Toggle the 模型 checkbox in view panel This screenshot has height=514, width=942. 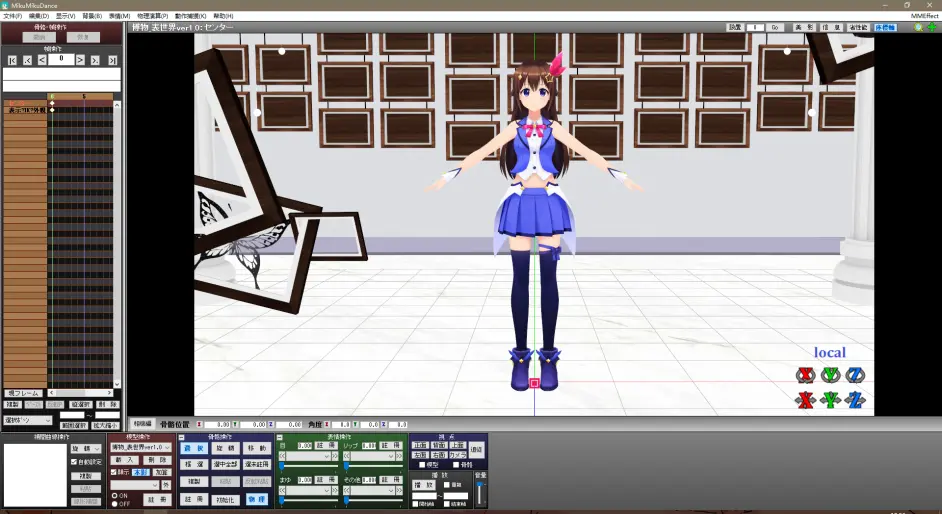coord(422,464)
